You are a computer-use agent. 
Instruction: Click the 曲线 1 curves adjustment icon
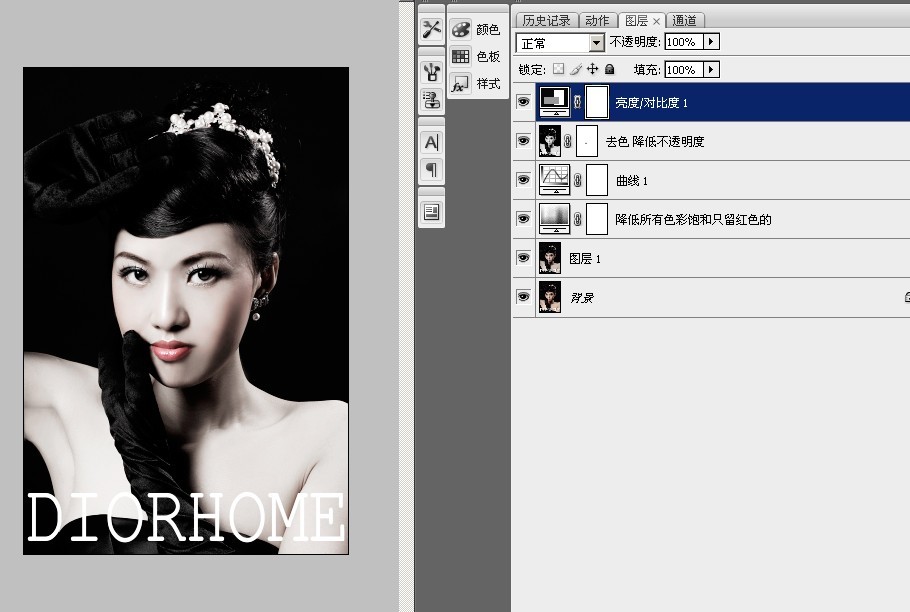[554, 180]
